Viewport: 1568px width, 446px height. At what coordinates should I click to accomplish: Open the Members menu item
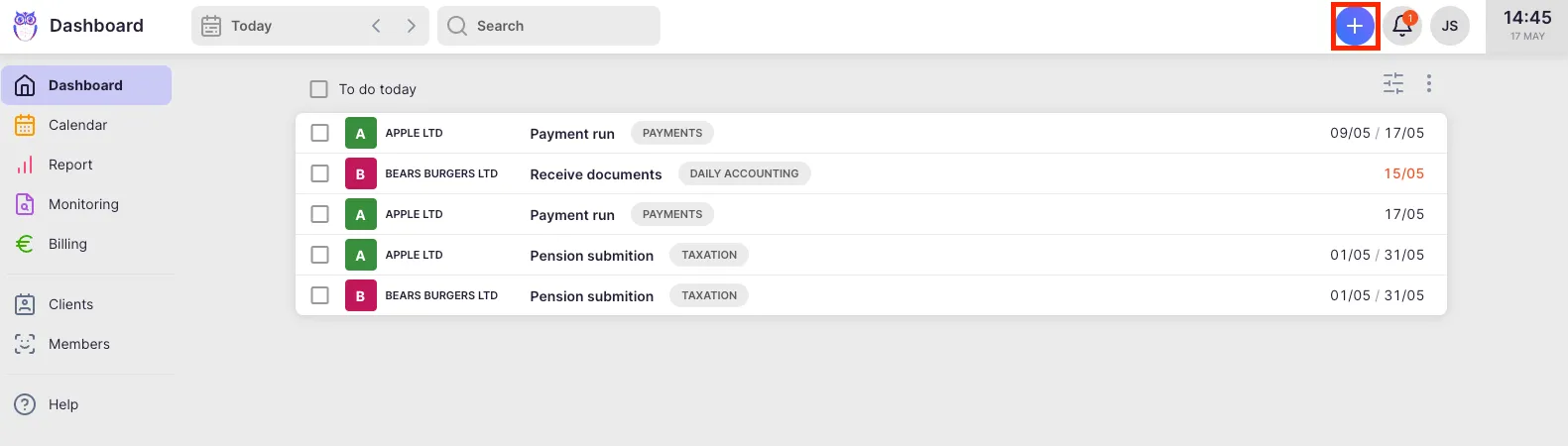point(86,344)
